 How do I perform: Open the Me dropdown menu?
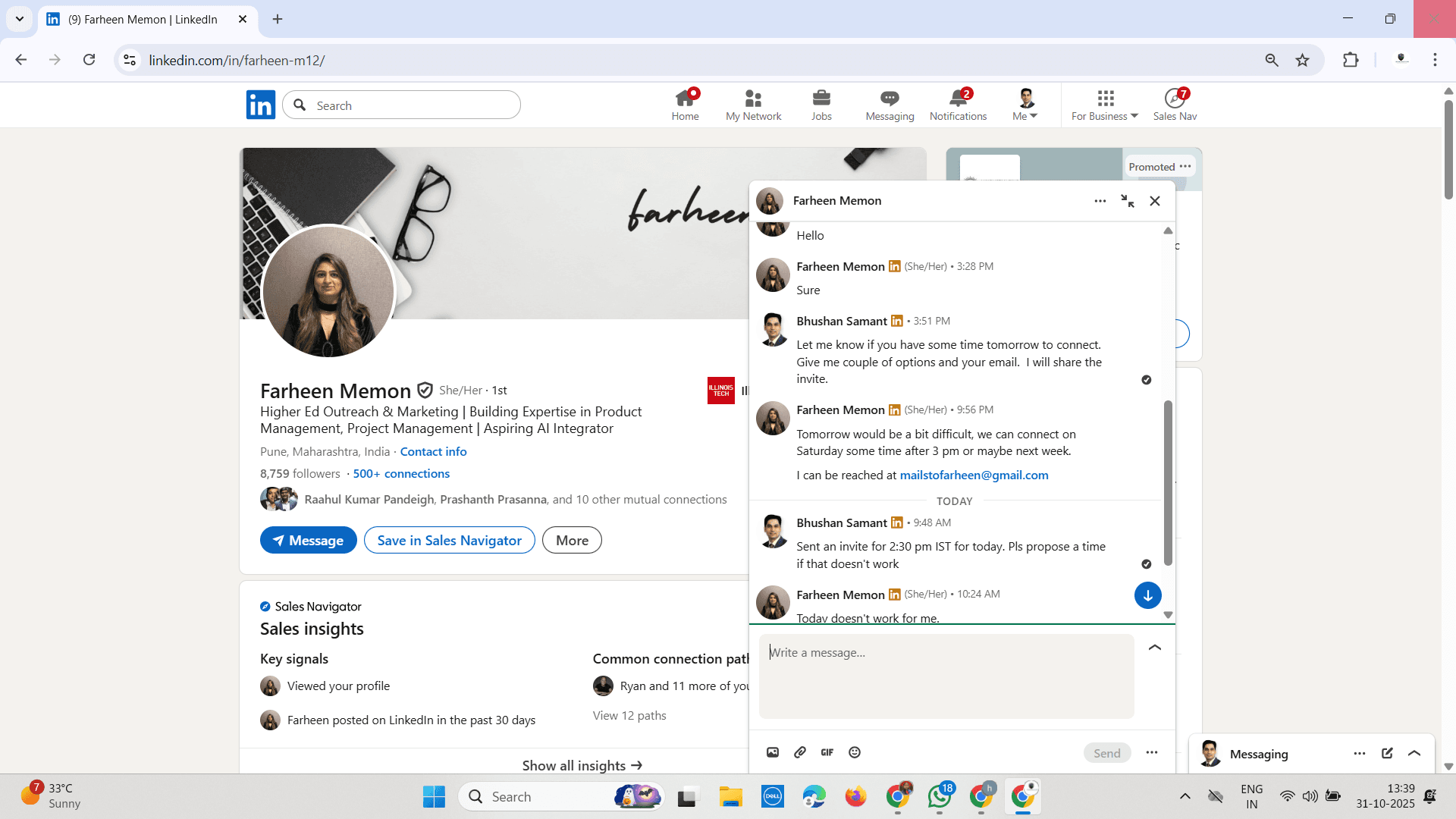(x=1025, y=105)
